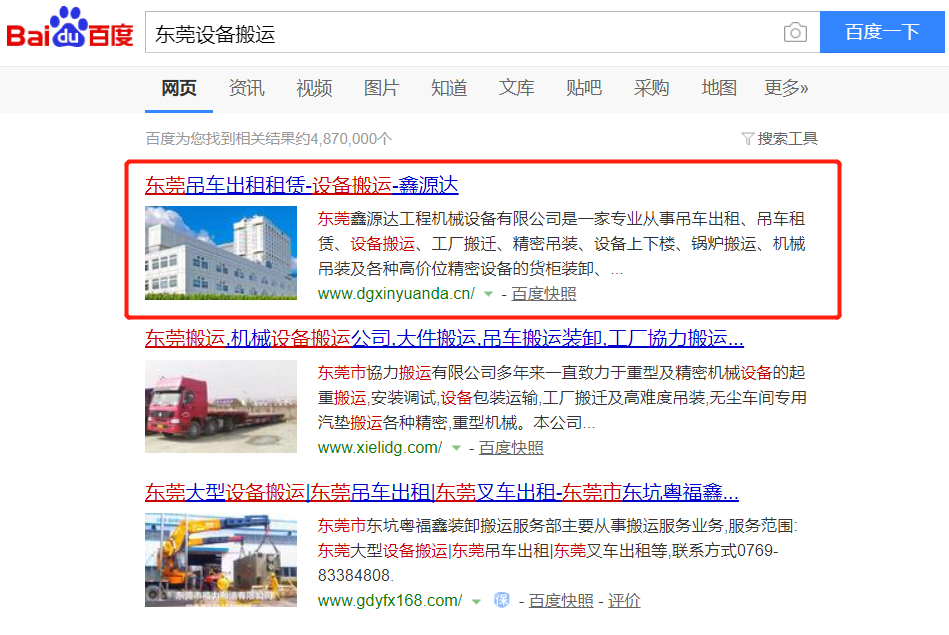The width and height of the screenshot is (949, 635).
Task: Click the 搜索工具 filter icon
Action: tap(747, 139)
